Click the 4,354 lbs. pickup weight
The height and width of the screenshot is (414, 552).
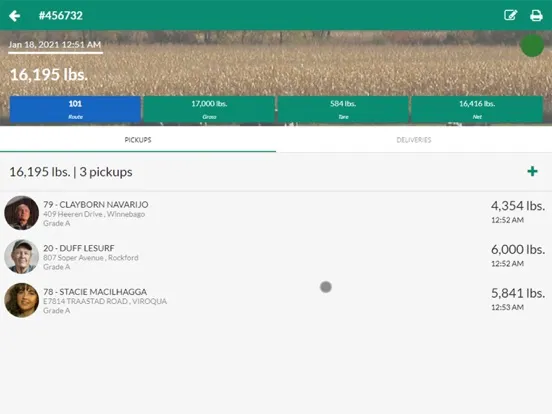[518, 206]
